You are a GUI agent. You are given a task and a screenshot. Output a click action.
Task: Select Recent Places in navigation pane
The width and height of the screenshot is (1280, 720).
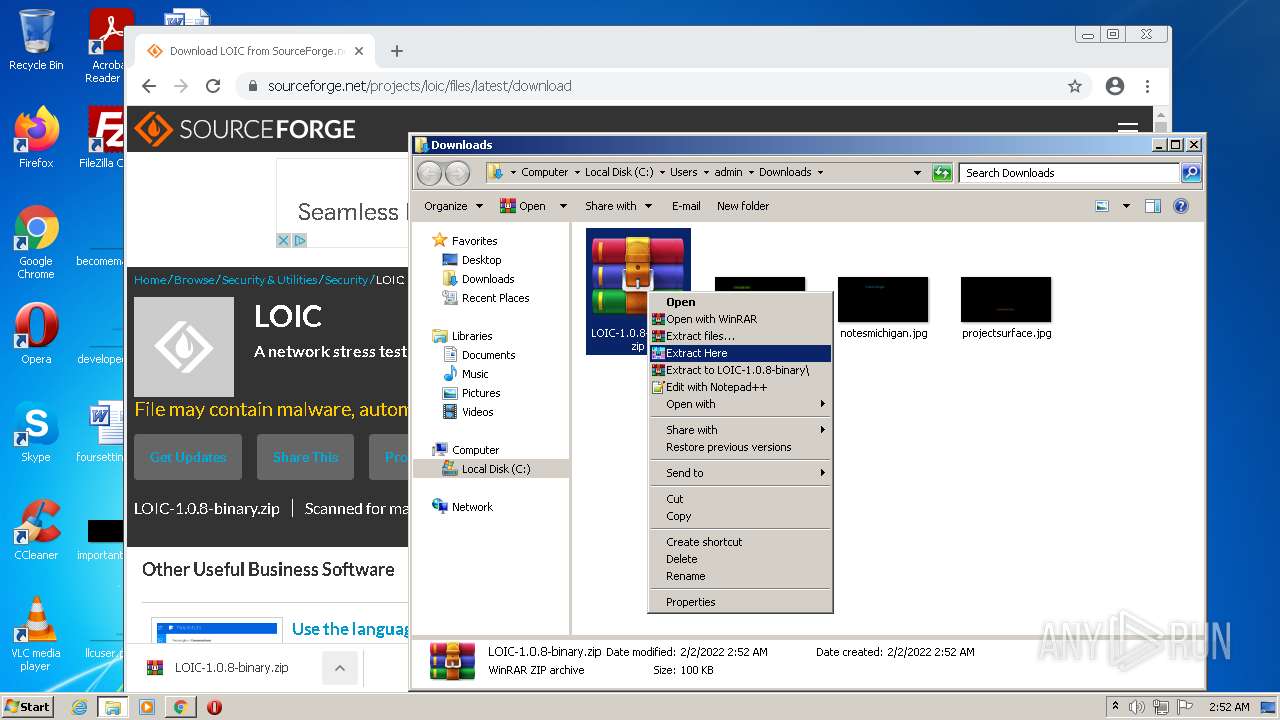click(495, 298)
